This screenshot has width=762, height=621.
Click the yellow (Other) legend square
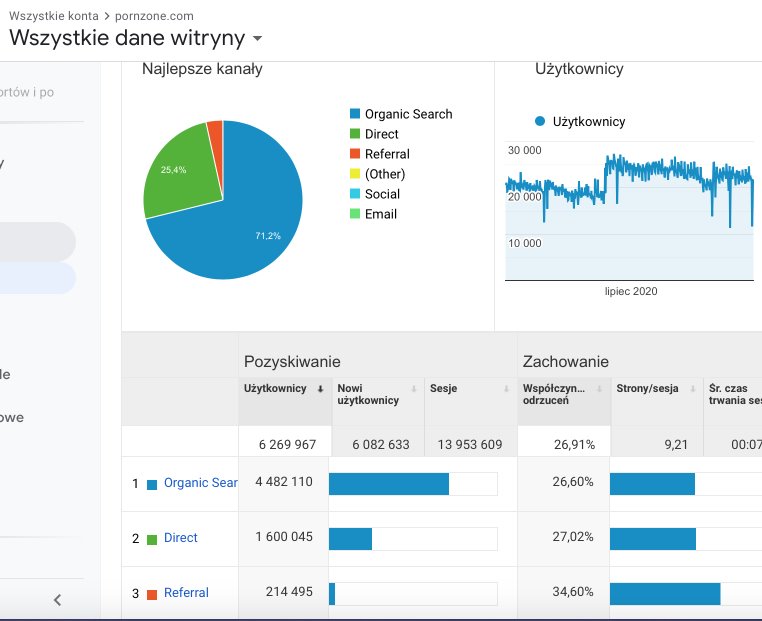[x=354, y=175]
